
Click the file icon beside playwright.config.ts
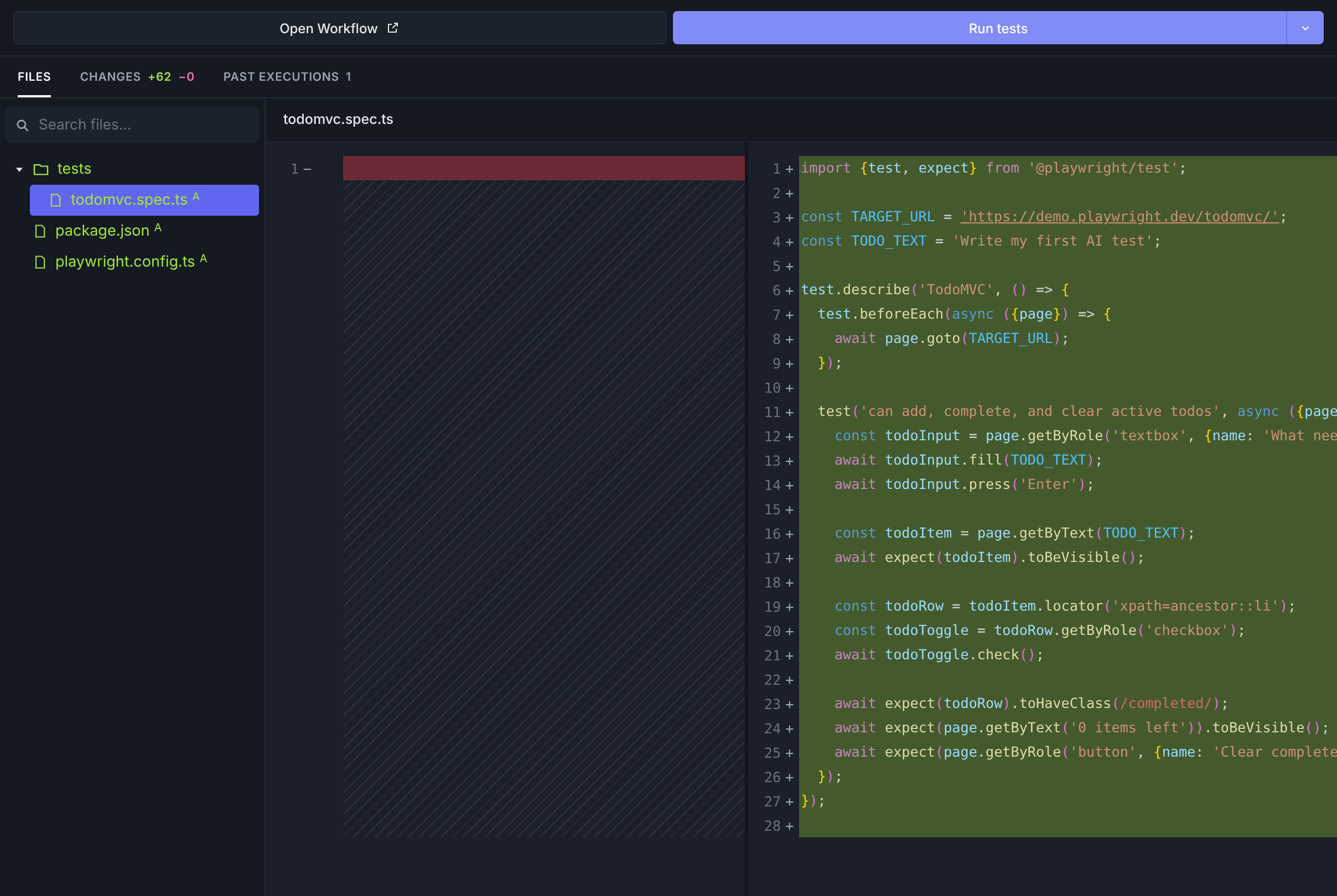tap(40, 262)
